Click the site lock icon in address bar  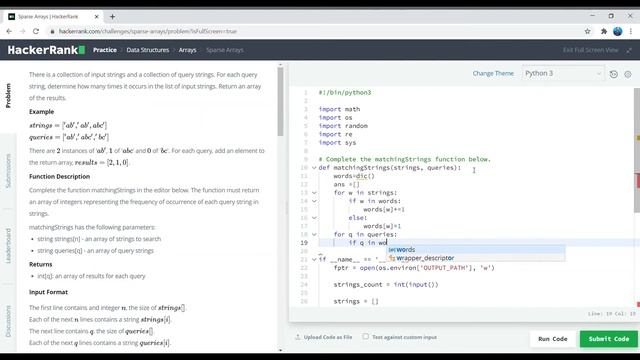pyautogui.click(x=52, y=31)
